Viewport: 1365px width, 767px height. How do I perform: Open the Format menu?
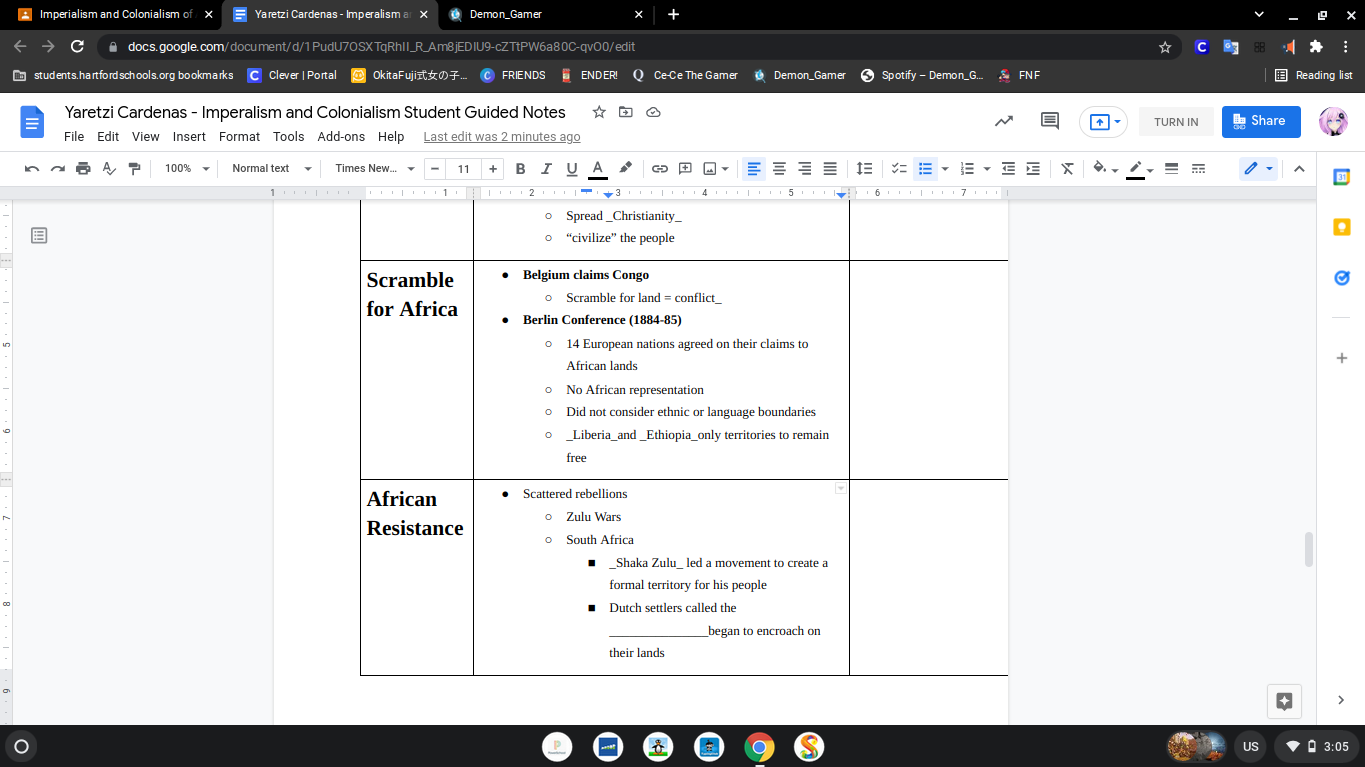239,137
